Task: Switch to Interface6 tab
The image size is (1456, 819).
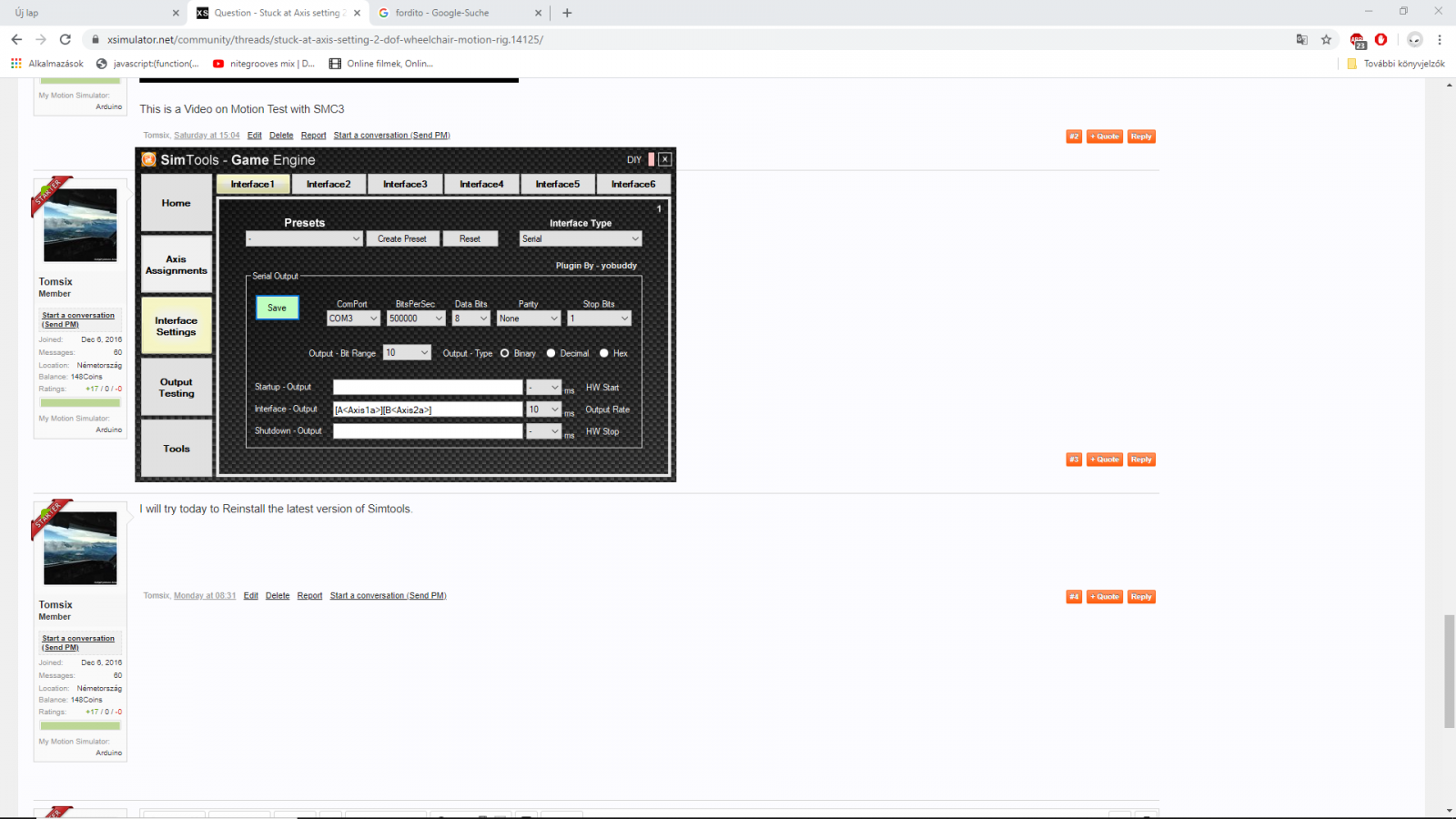Action: [633, 184]
